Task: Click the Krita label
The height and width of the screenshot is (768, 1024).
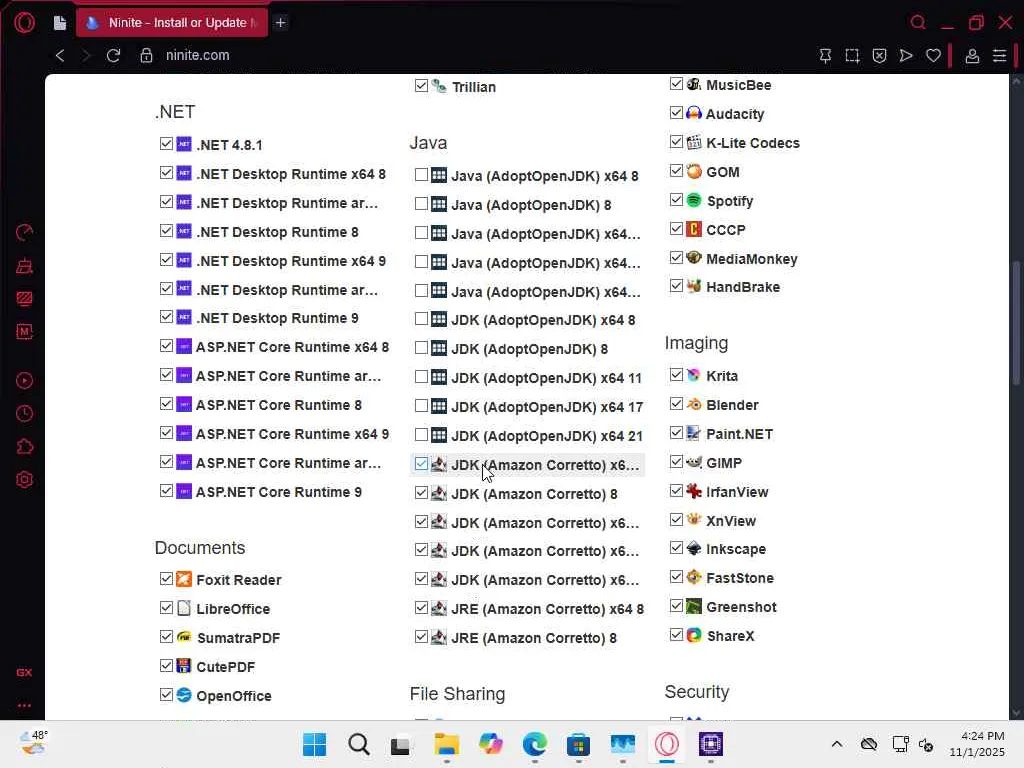Action: pos(722,376)
